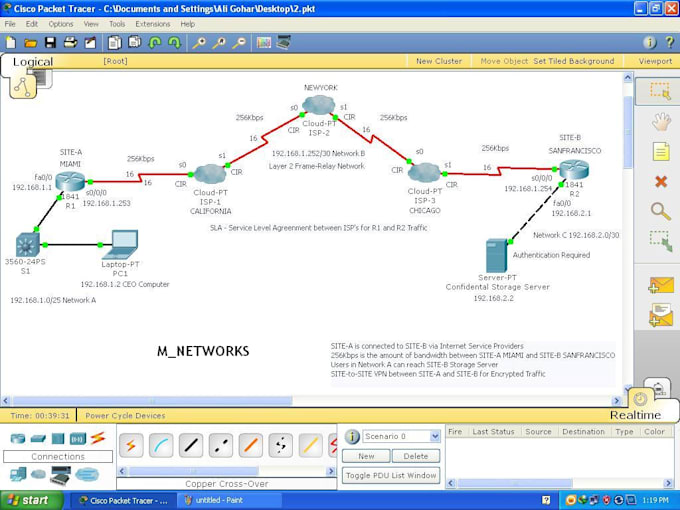Toggle PDU List Window
This screenshot has width=680, height=510.
391,475
